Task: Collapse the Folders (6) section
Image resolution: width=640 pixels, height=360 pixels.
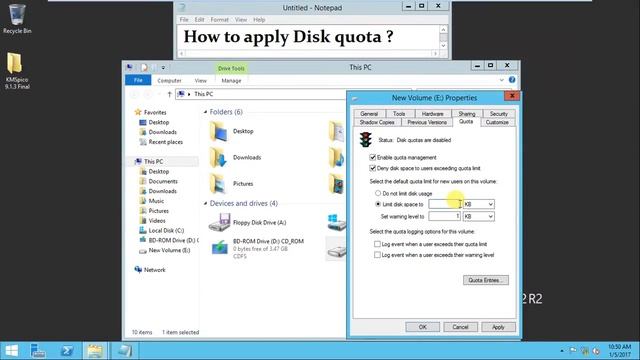Action: click(x=205, y=112)
